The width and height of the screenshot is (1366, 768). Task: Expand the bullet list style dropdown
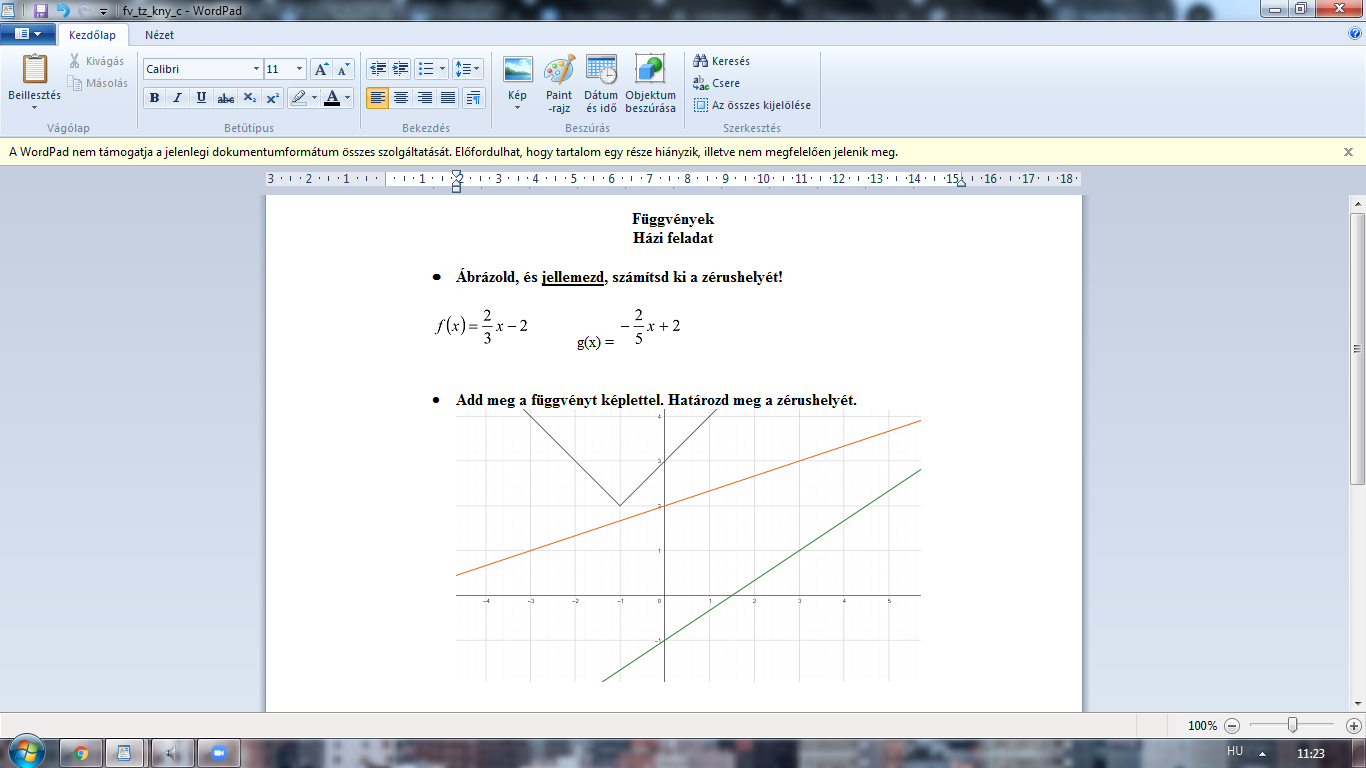point(443,69)
